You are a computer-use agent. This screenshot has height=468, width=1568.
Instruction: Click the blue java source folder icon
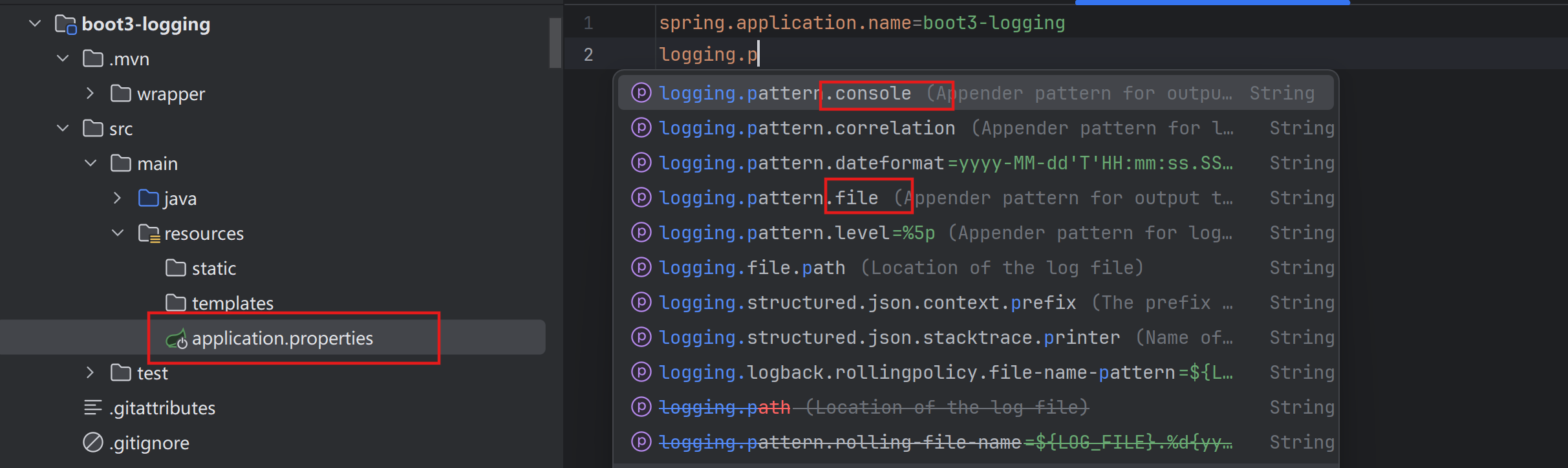pyautogui.click(x=149, y=198)
